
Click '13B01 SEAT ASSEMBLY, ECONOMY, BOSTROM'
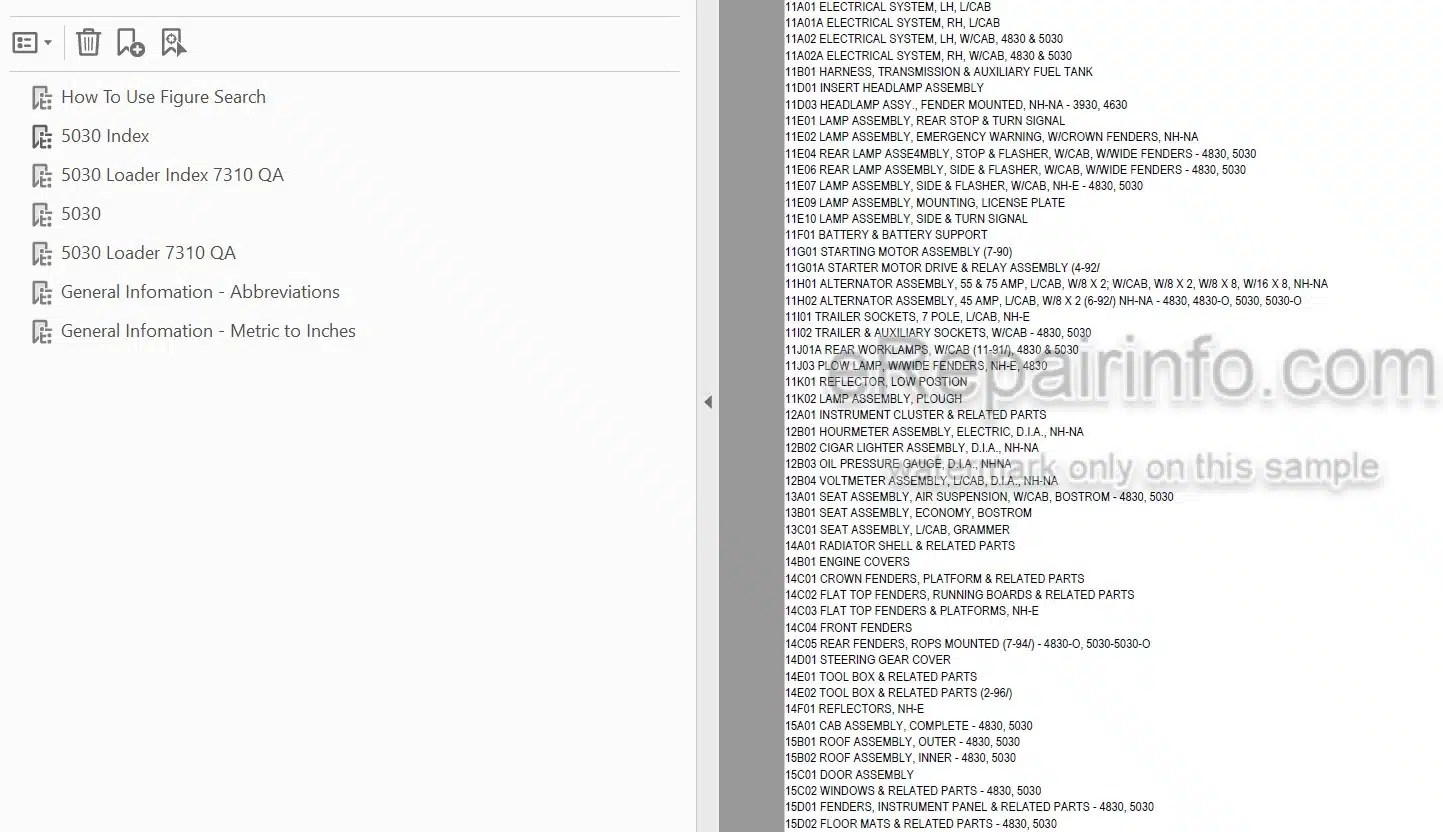(x=908, y=513)
